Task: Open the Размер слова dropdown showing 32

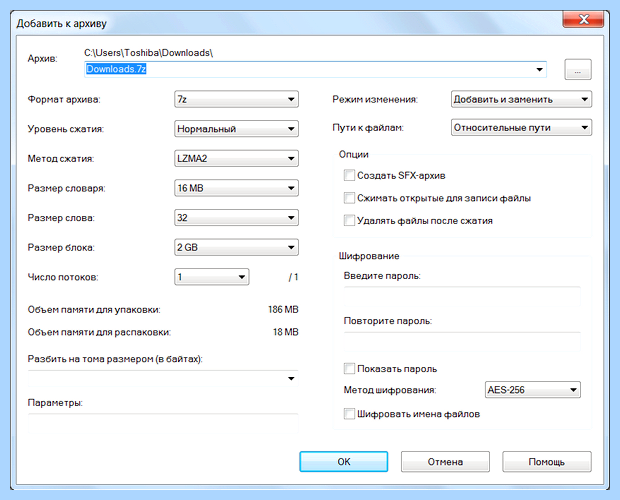Action: [236, 218]
